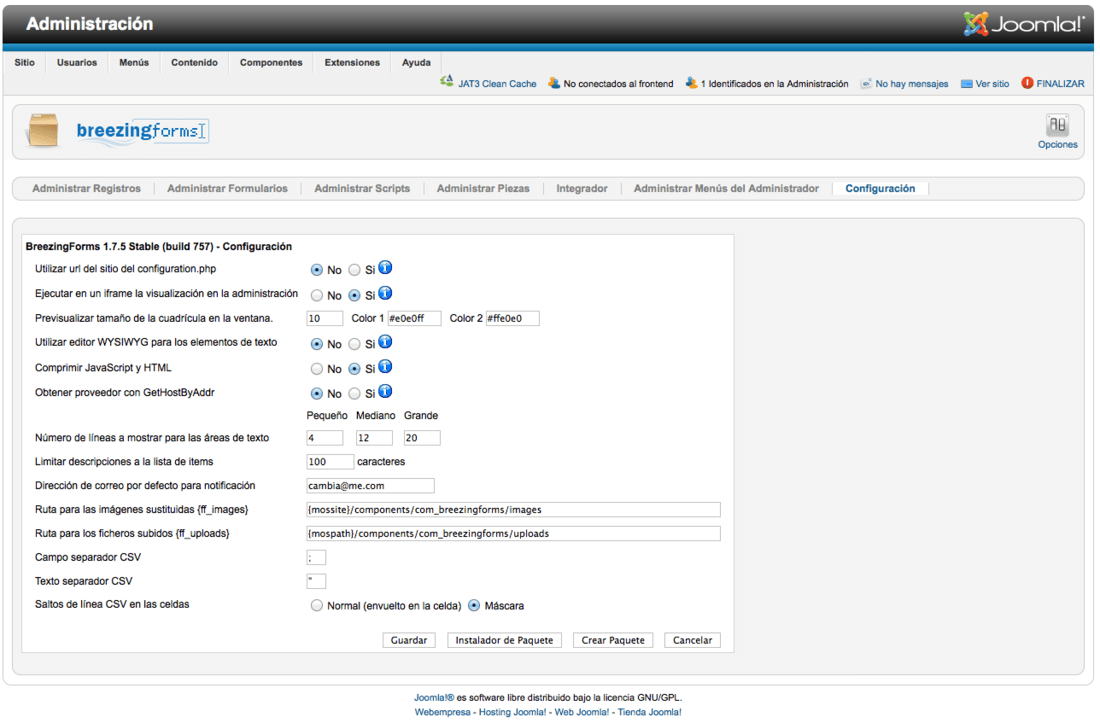Screen dimensions: 1100x723
Task: Open the Webempresa footer link
Action: [x=443, y=712]
